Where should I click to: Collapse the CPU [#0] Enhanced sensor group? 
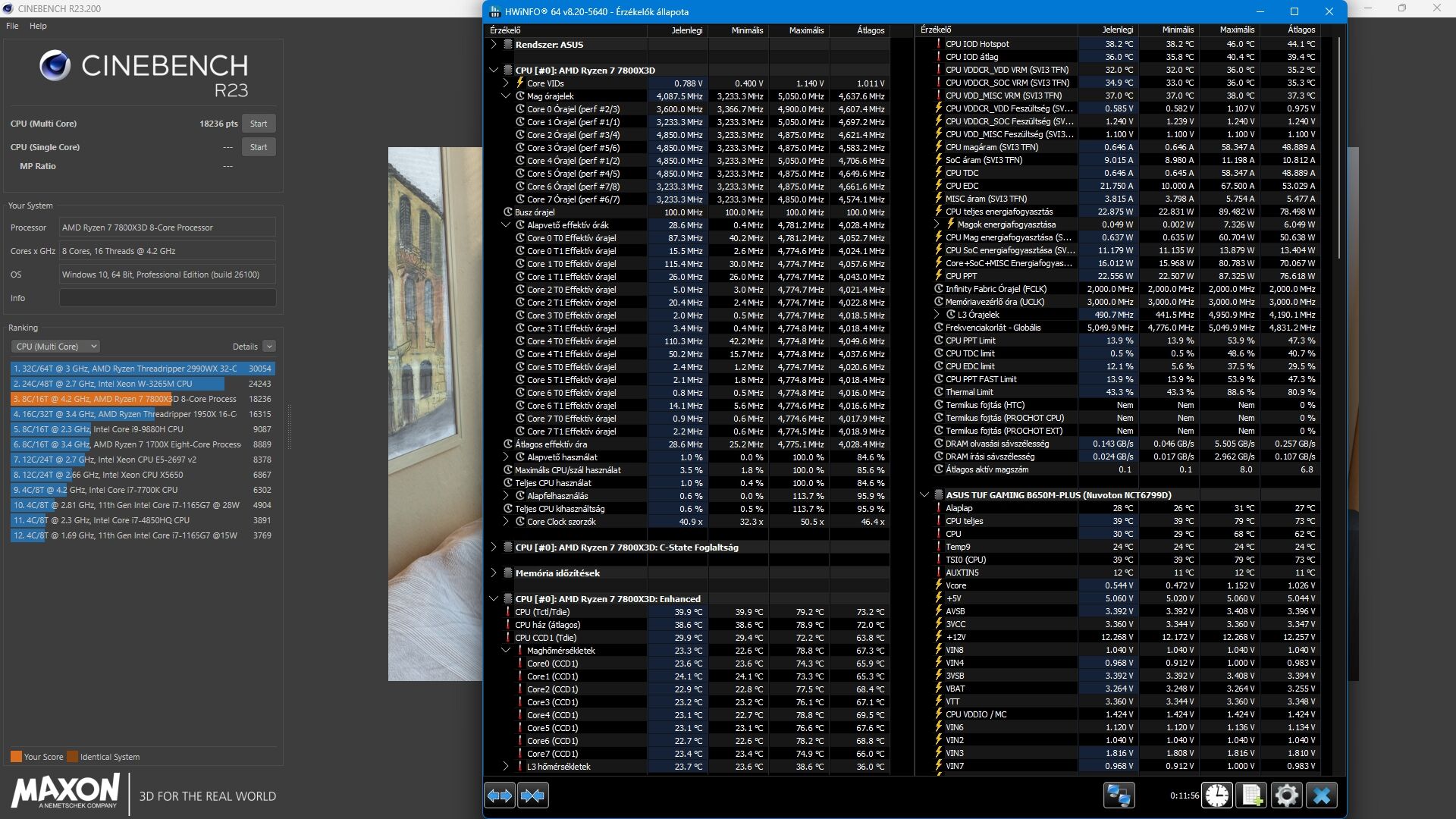(494, 599)
